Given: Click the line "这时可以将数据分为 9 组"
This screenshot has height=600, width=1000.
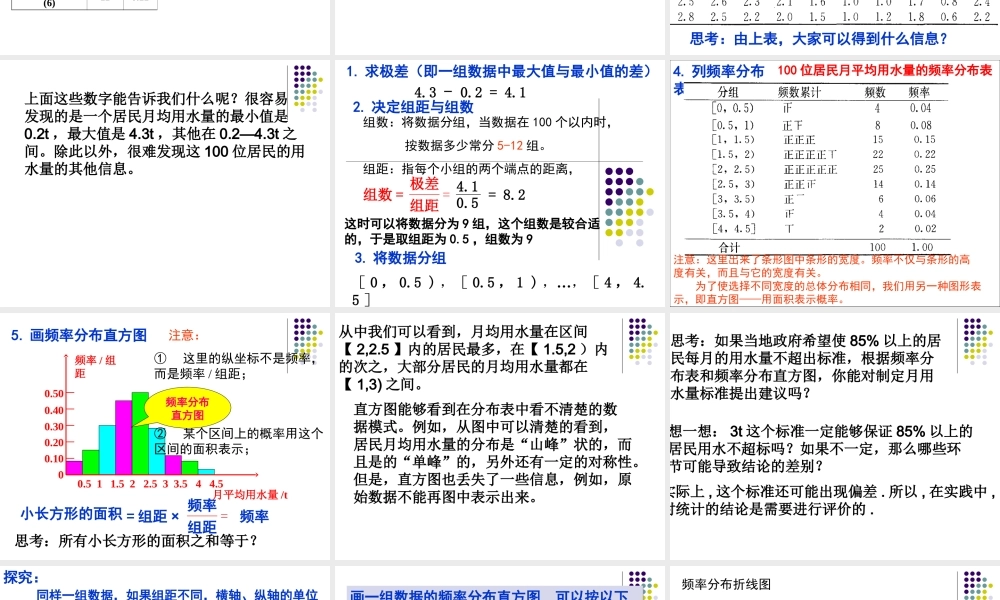Looking at the screenshot, I should (x=472, y=224).
